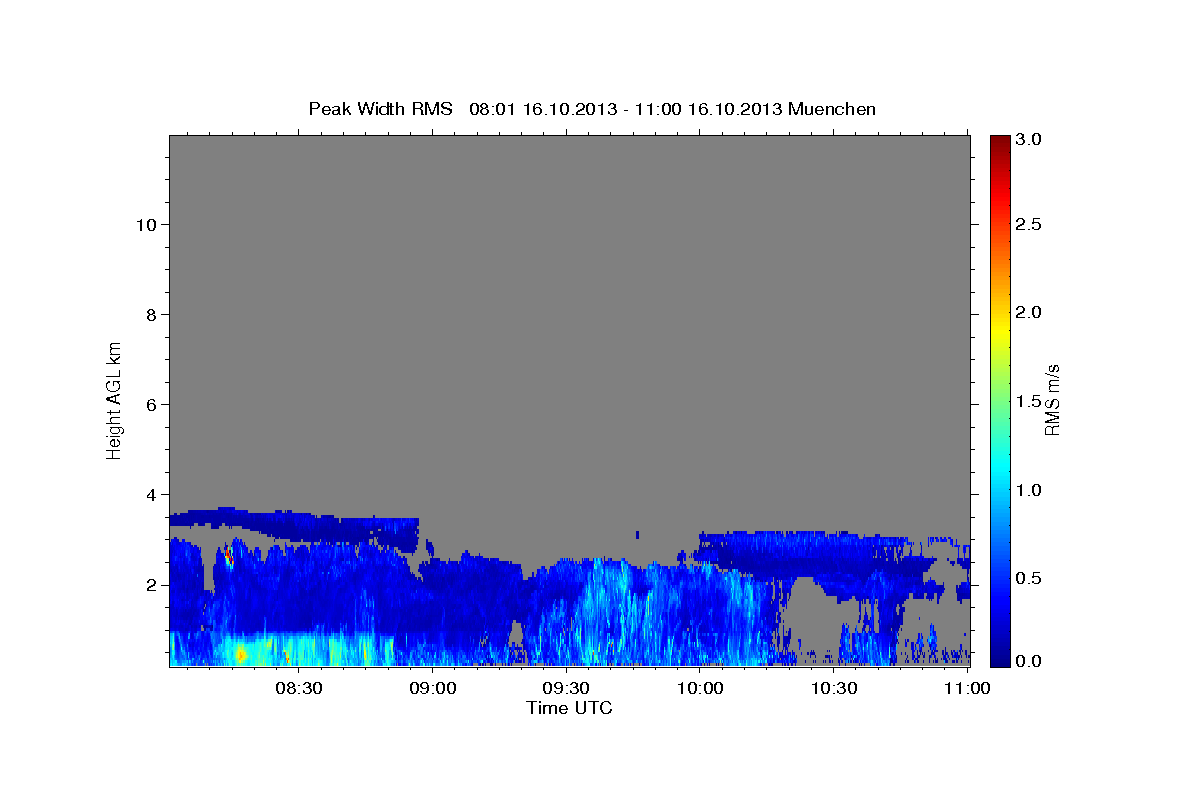Click the colorbar value 2.0
Image resolution: width=1200 pixels, height=800 pixels.
[x=1029, y=312]
